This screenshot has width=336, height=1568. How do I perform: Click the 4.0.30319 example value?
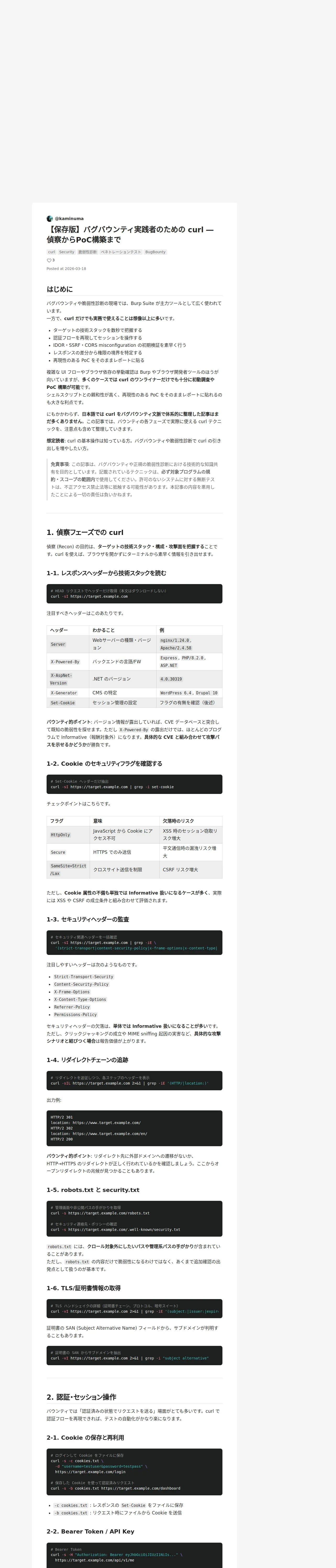pyautogui.click(x=171, y=679)
